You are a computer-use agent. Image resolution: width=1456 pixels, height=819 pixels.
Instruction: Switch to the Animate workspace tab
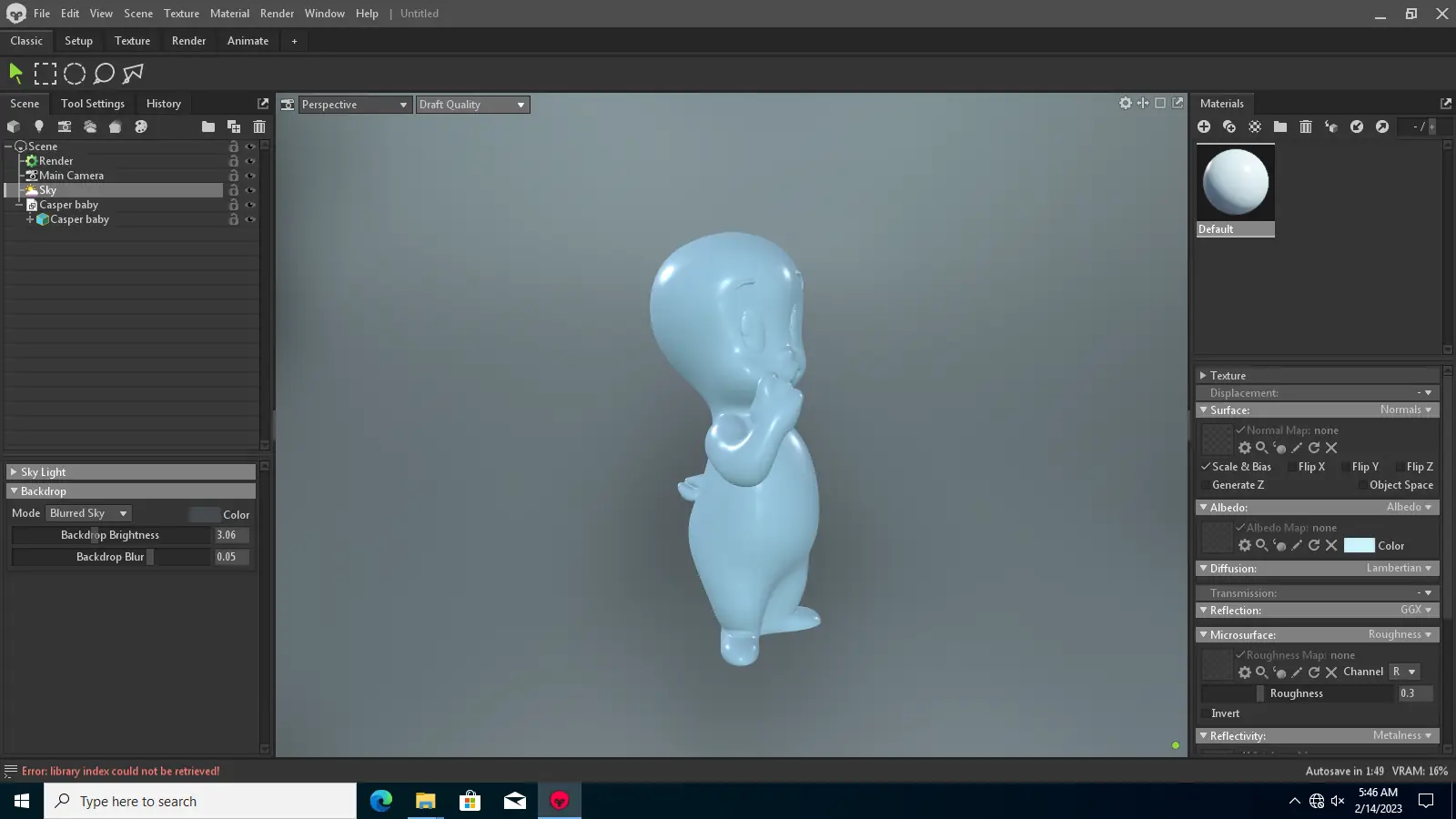tap(248, 41)
